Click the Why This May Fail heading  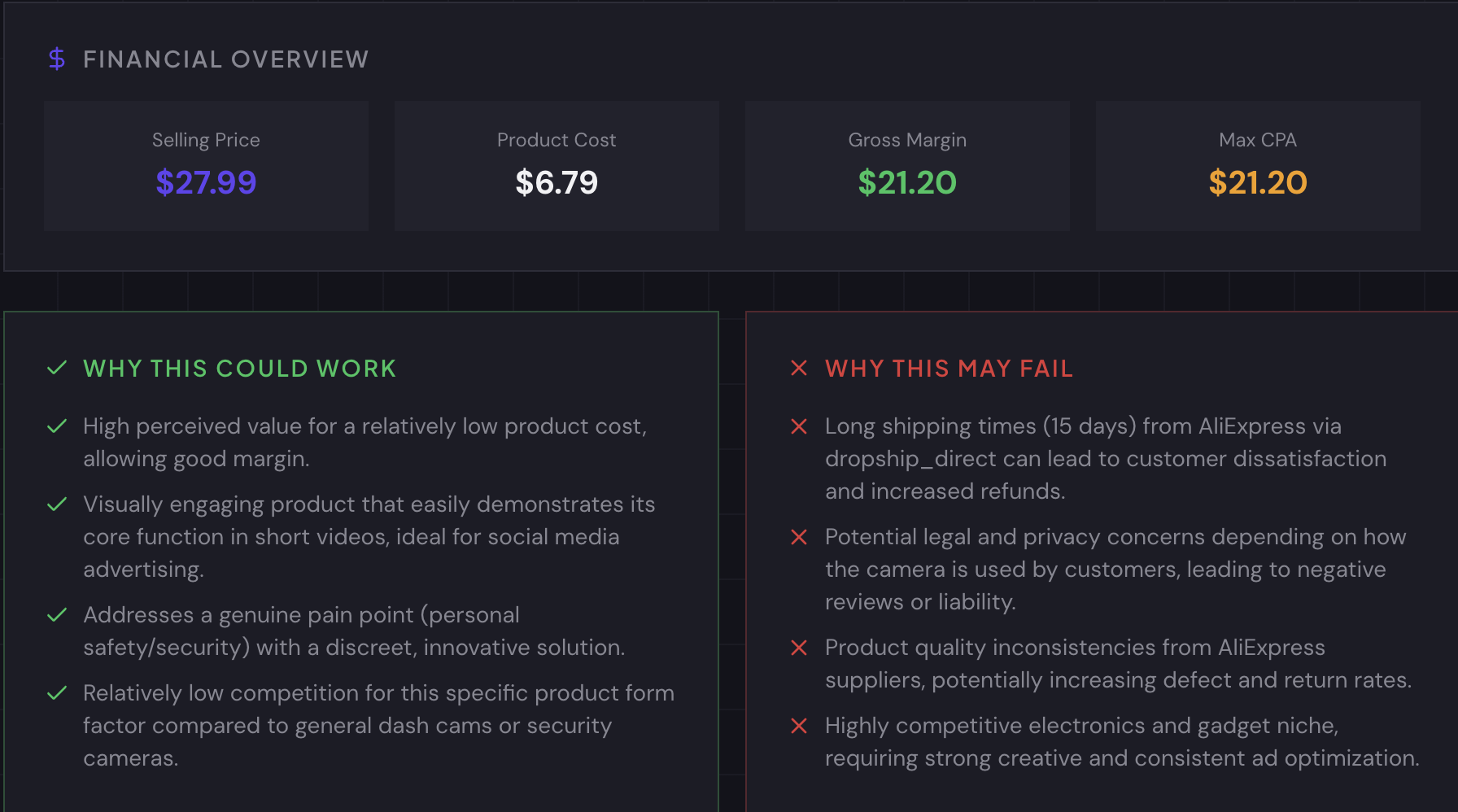click(x=949, y=368)
